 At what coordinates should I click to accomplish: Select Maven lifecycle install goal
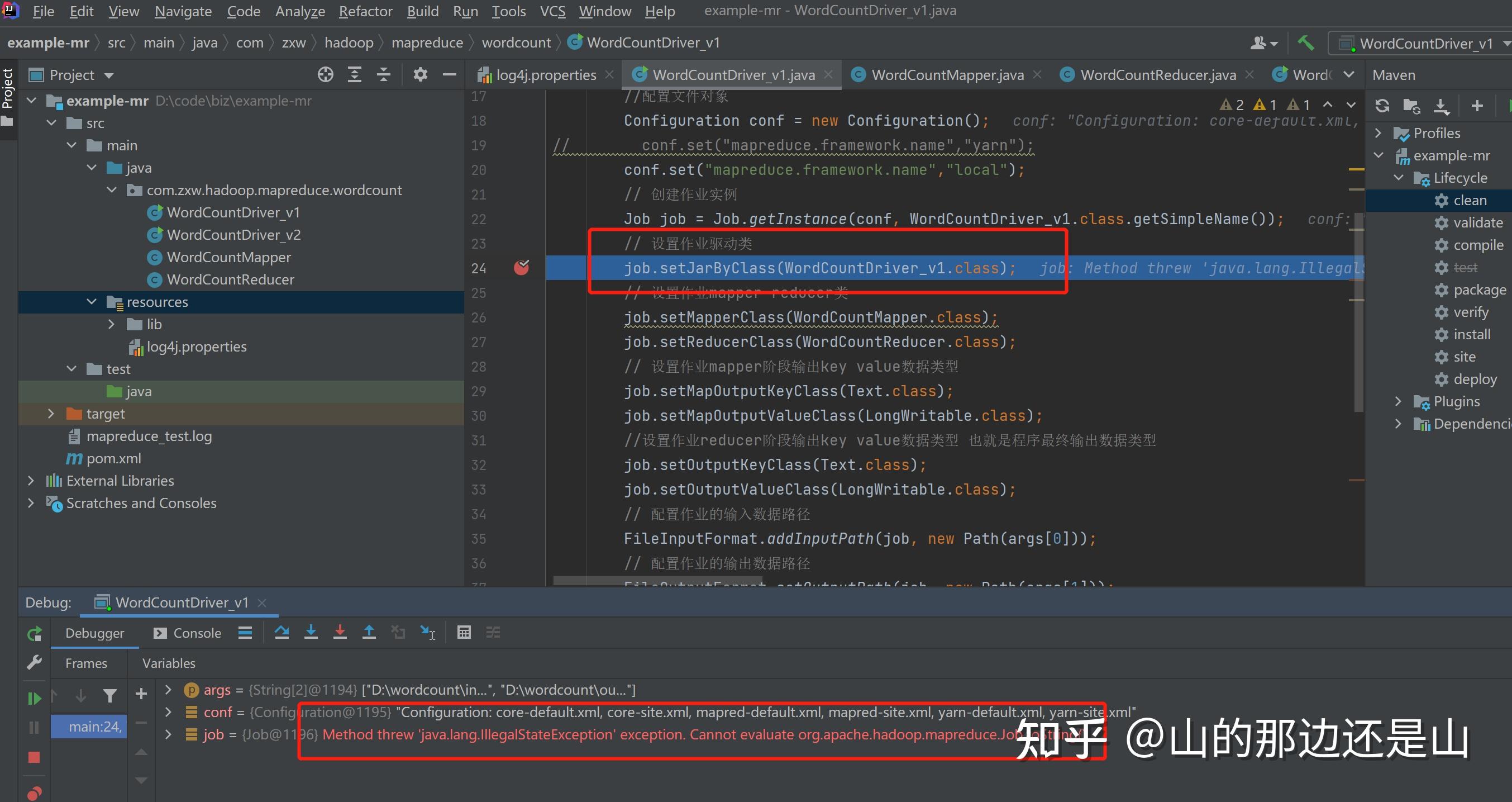click(1471, 335)
